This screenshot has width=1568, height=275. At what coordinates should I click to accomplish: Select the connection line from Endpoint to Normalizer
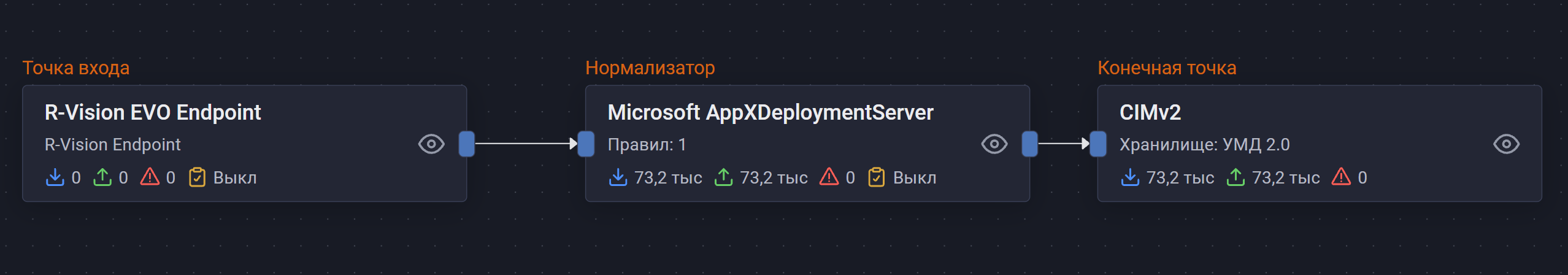coord(526,144)
